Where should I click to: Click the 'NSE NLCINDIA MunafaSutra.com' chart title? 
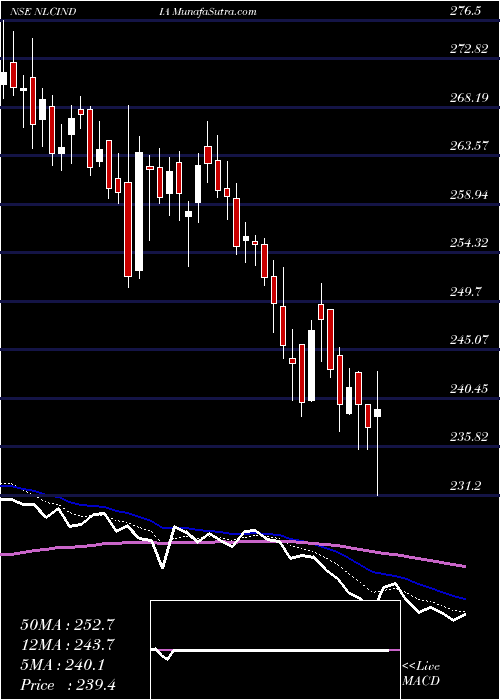(134, 12)
